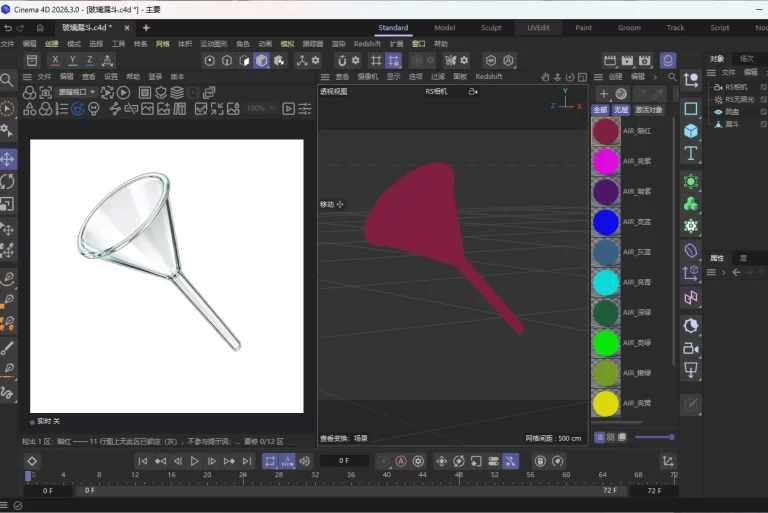Toggle the snap magnet icon
The height and width of the screenshot is (513, 768).
(x=342, y=60)
